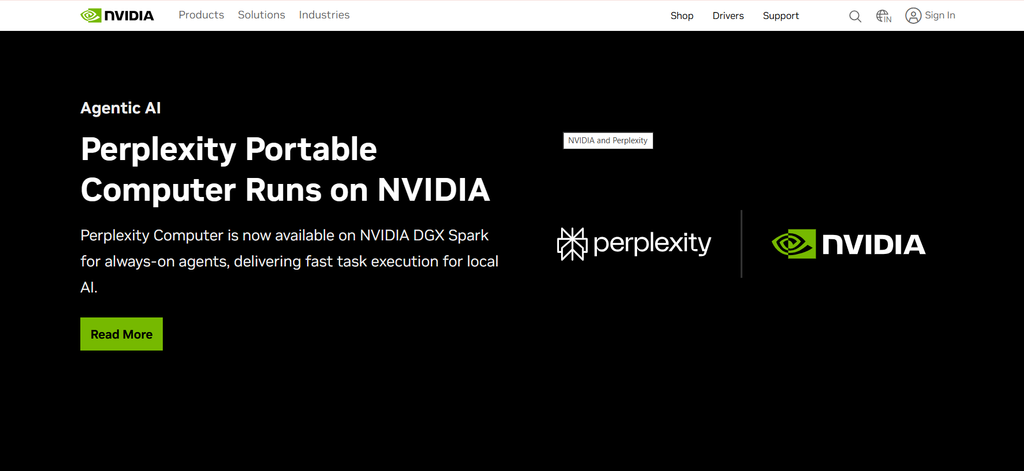Image resolution: width=1024 pixels, height=471 pixels.
Task: Click the perplexity wordmark in hero image
Action: pyautogui.click(x=651, y=245)
